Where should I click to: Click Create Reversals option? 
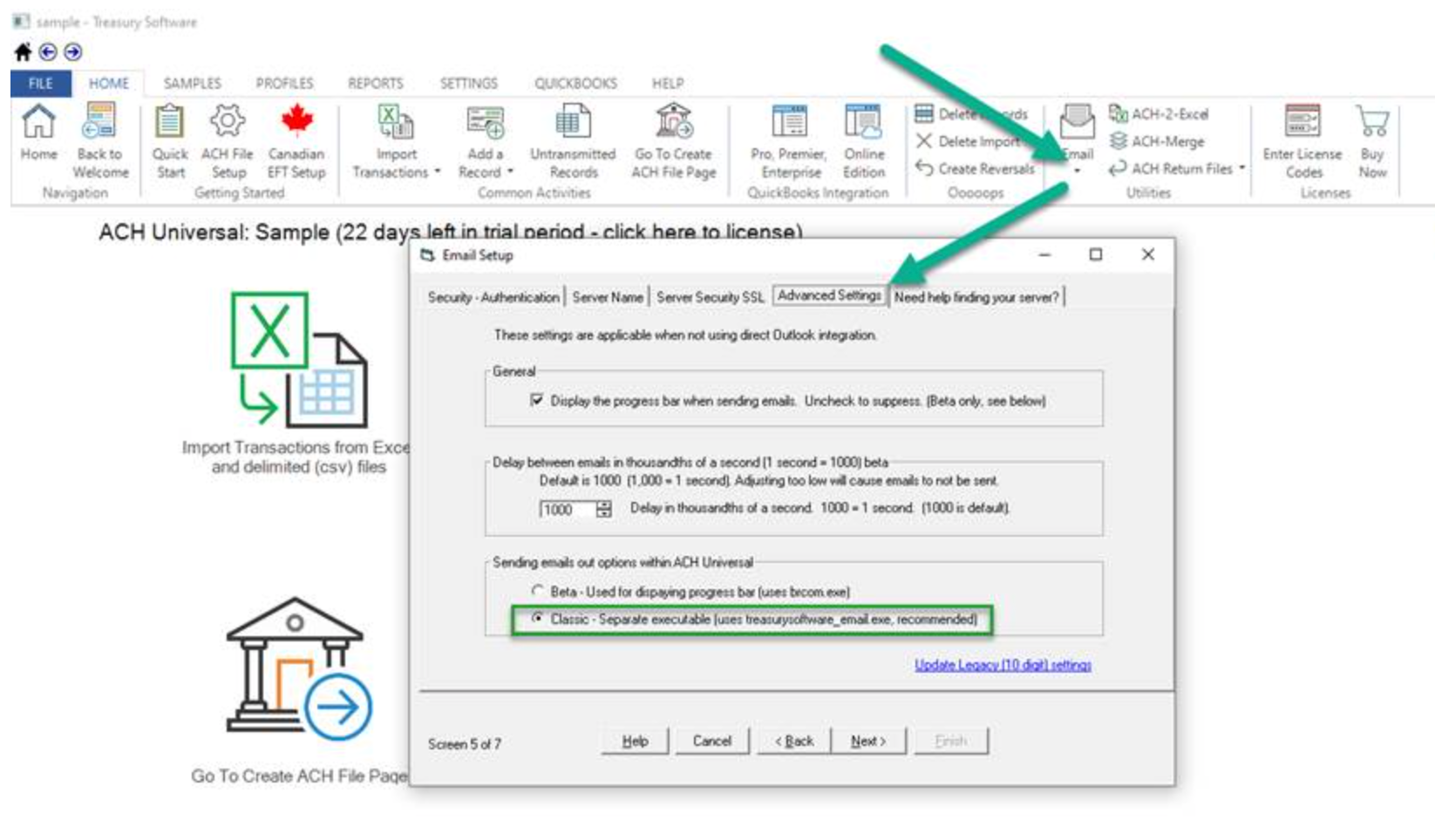click(x=975, y=168)
